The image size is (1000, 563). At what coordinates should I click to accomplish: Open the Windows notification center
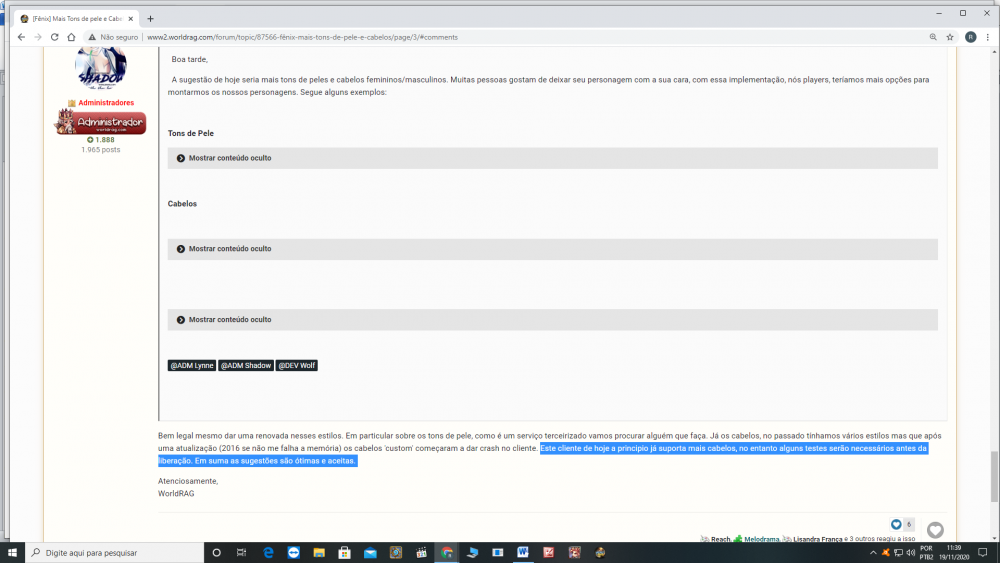point(983,552)
